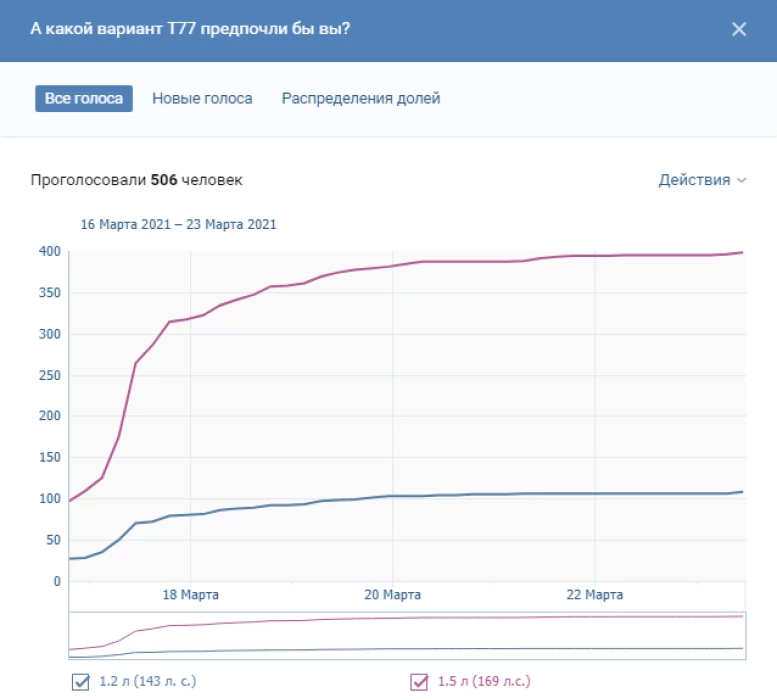Toggle the 1.5 л (169 л.с.) checkbox
The width and height of the screenshot is (777, 700).
[x=420, y=683]
